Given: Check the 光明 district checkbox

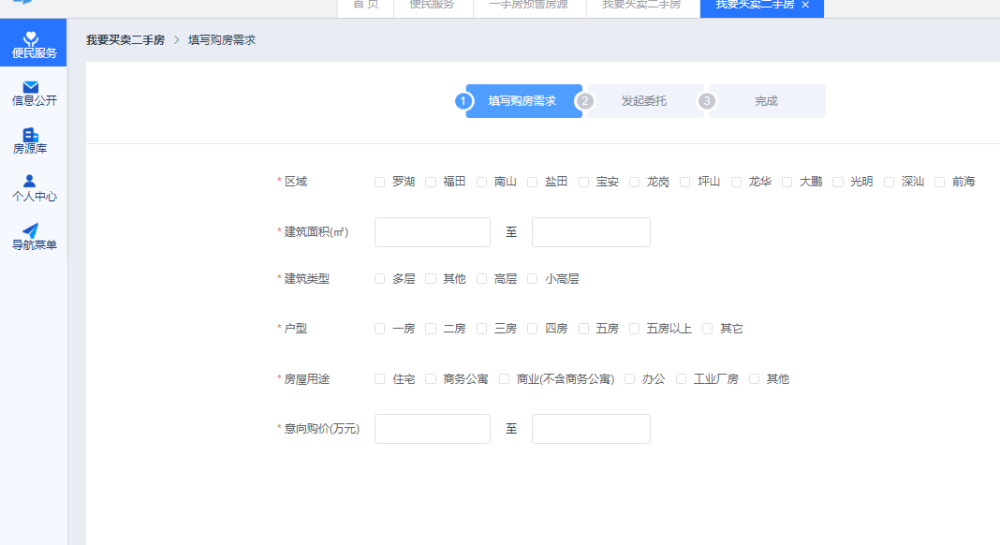Looking at the screenshot, I should point(838,182).
